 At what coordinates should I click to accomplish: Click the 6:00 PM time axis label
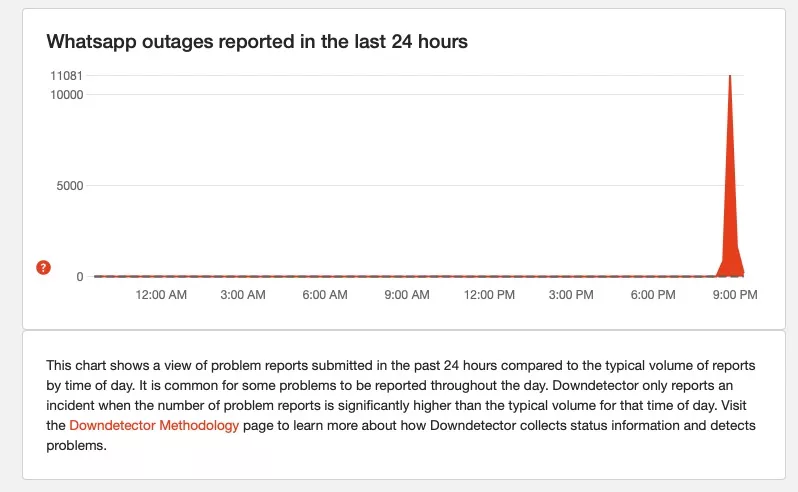pyautogui.click(x=653, y=295)
